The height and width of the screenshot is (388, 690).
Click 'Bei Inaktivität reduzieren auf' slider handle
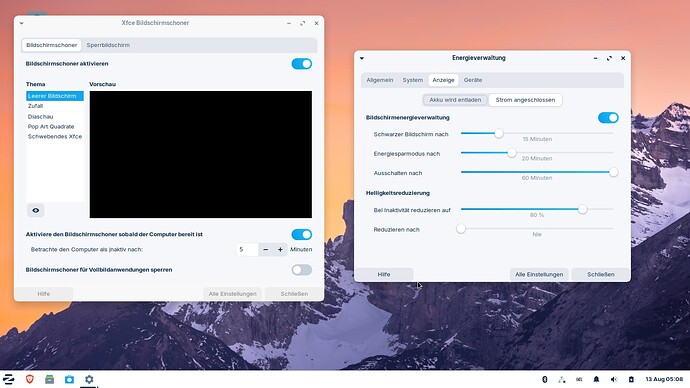coord(582,209)
